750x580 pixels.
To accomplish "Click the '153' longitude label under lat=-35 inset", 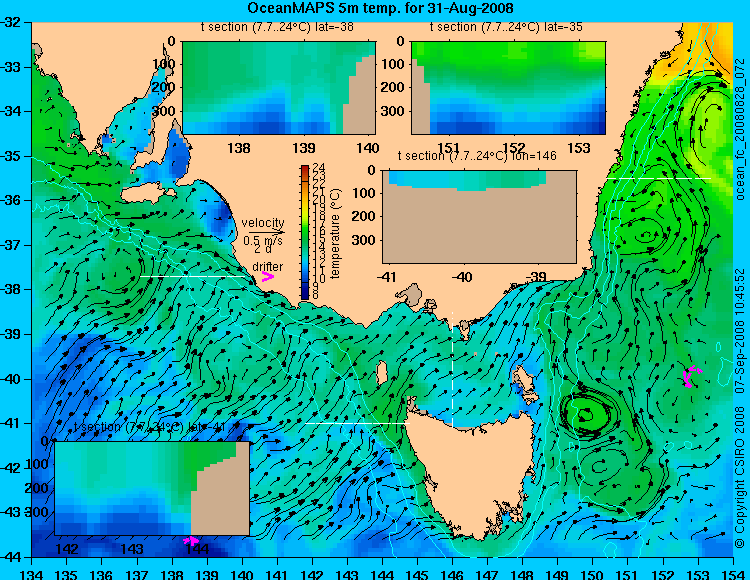I will (579, 148).
